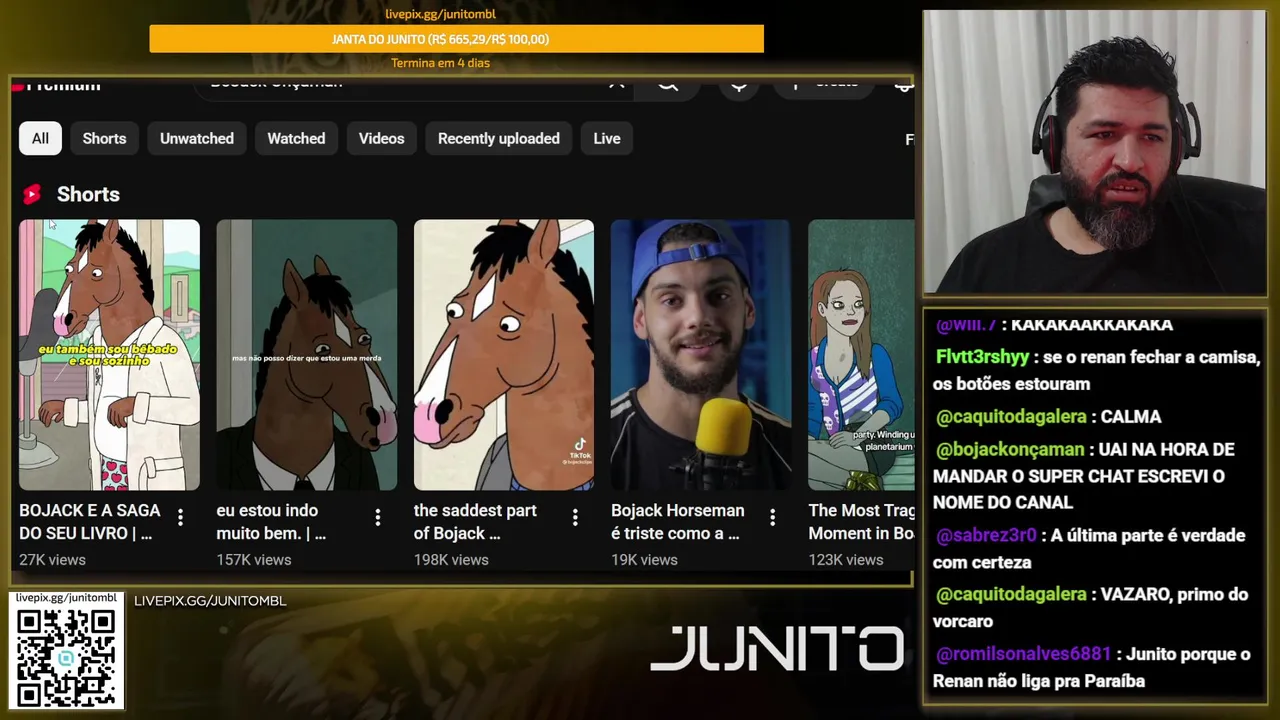
Task: Click the JANTA DO JUNITO donation progress bar
Action: pos(456,39)
